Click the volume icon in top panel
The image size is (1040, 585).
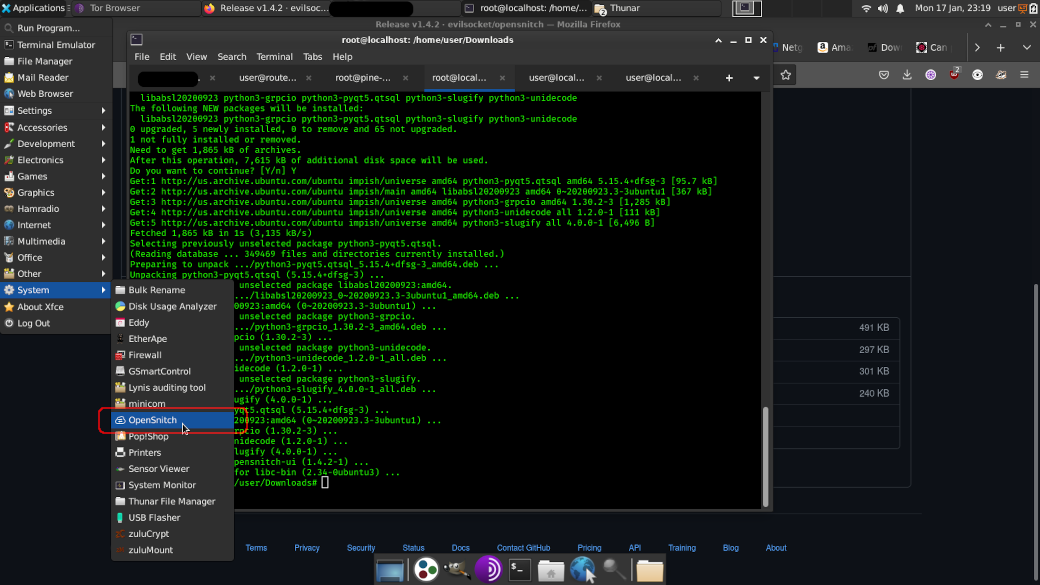[x=883, y=8]
